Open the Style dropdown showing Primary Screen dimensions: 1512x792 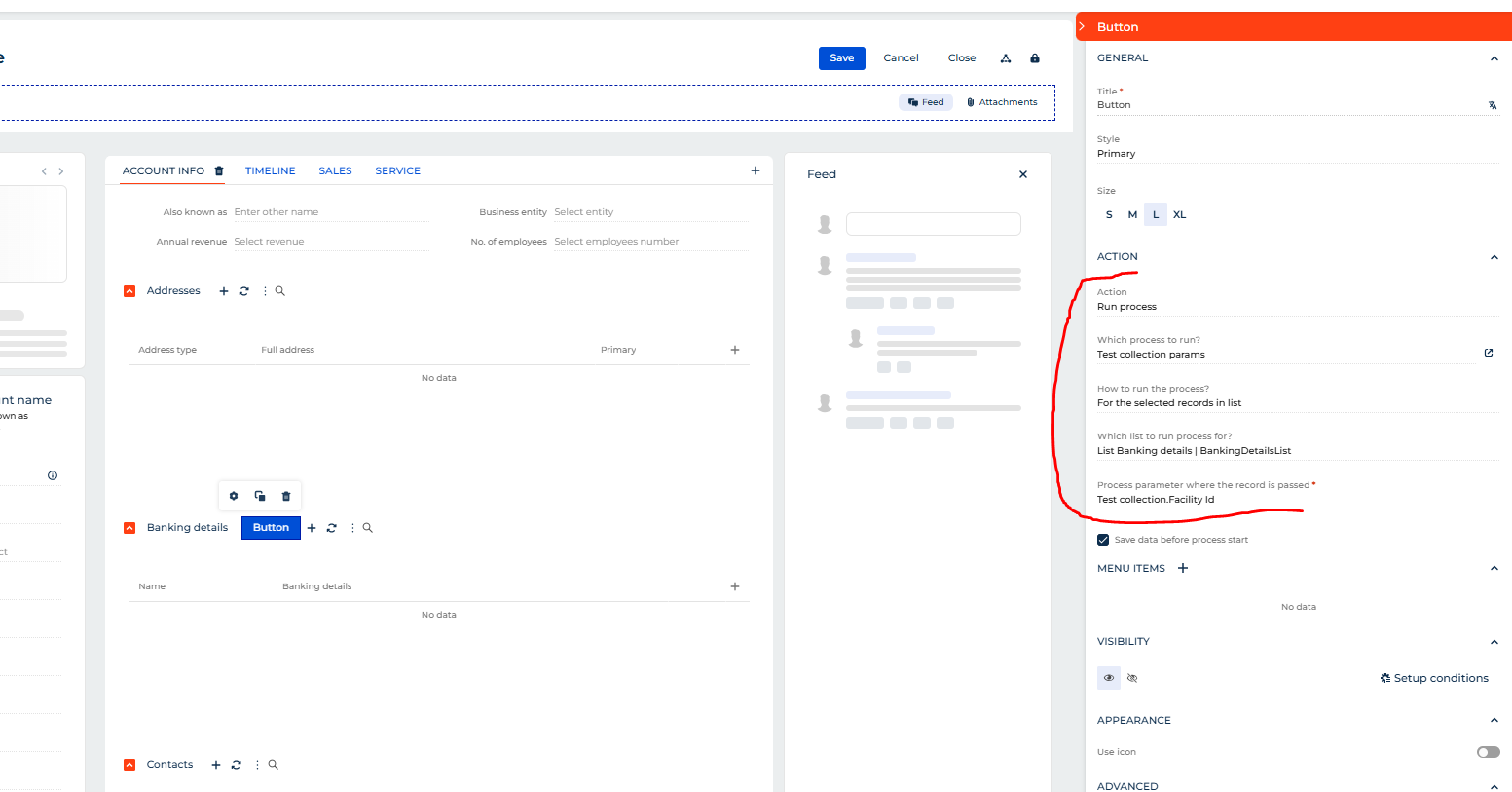point(1298,154)
